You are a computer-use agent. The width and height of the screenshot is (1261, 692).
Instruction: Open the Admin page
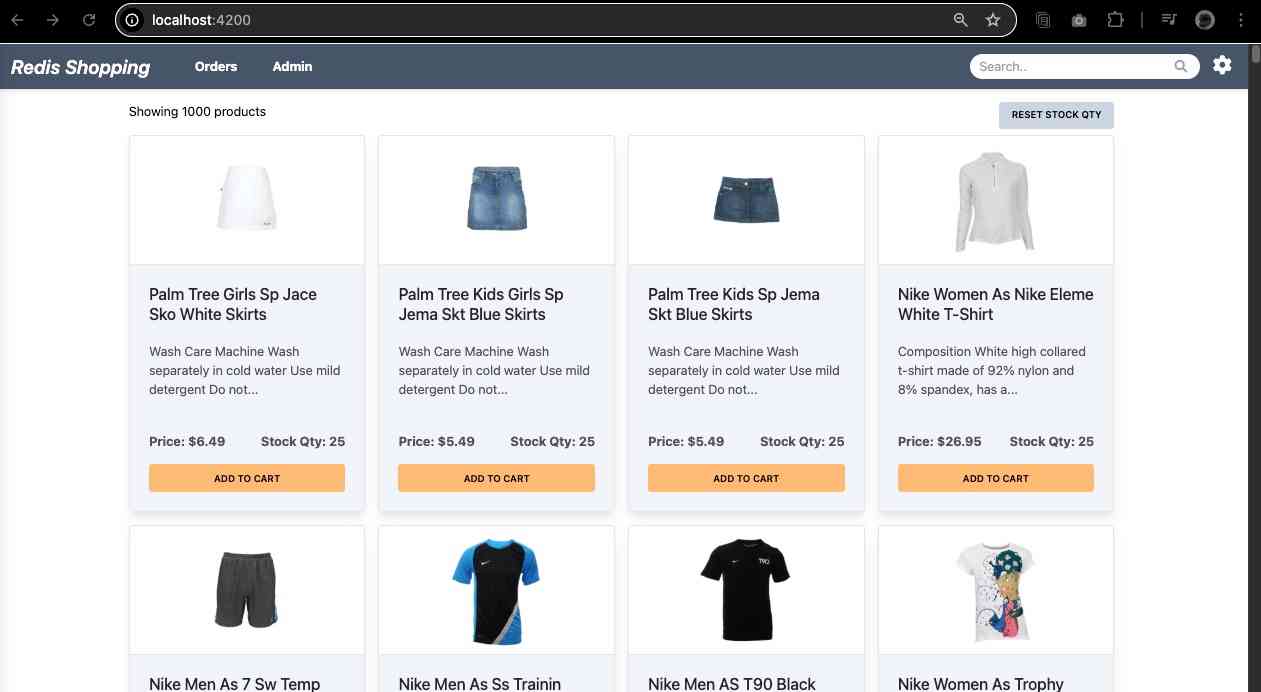coord(292,67)
